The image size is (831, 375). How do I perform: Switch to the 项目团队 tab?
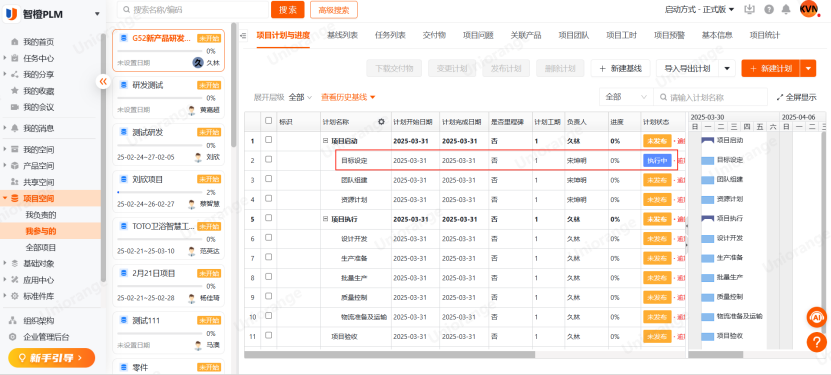[573, 35]
